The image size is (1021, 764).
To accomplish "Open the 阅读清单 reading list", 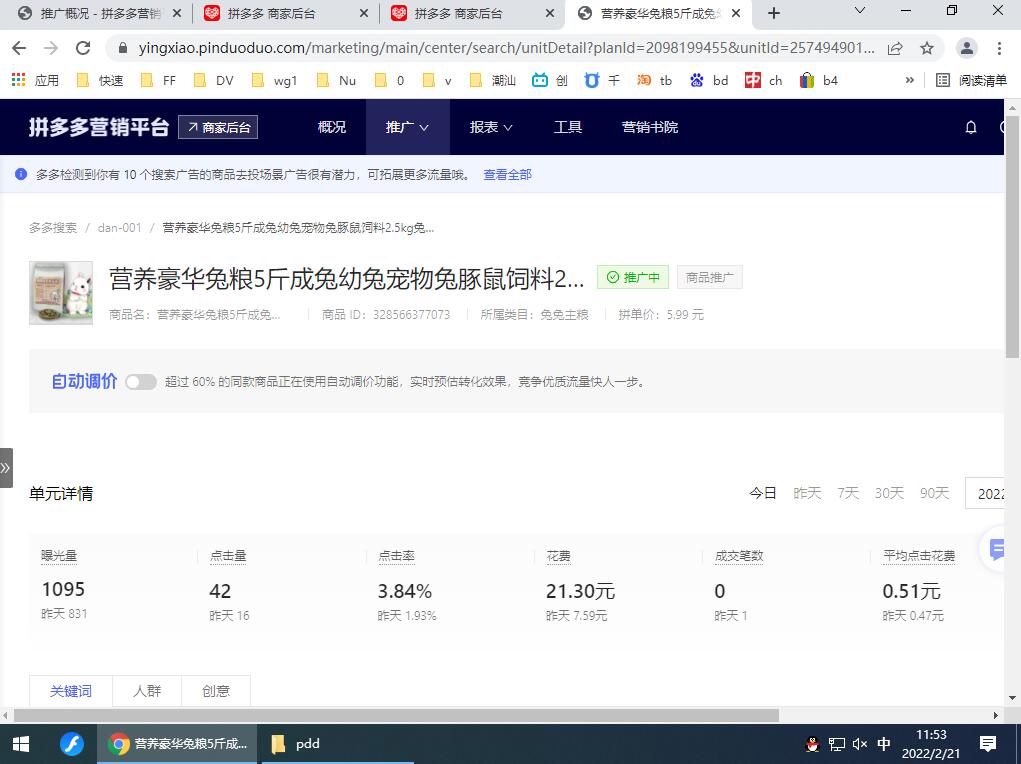I will [972, 80].
